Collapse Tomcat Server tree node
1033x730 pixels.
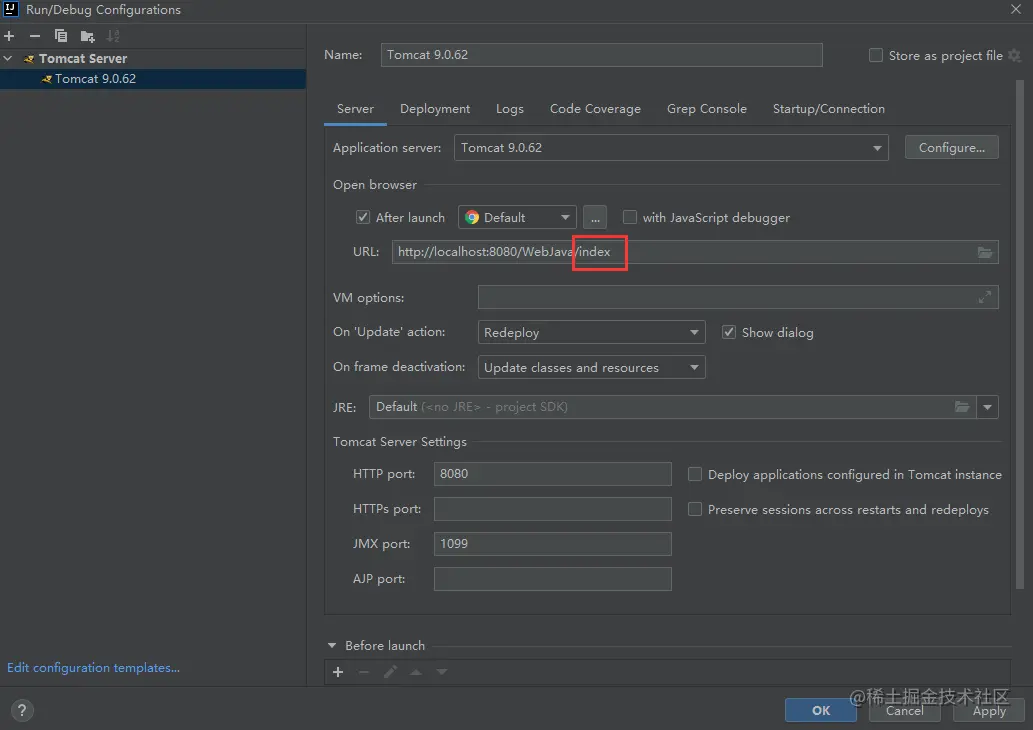(x=8, y=59)
